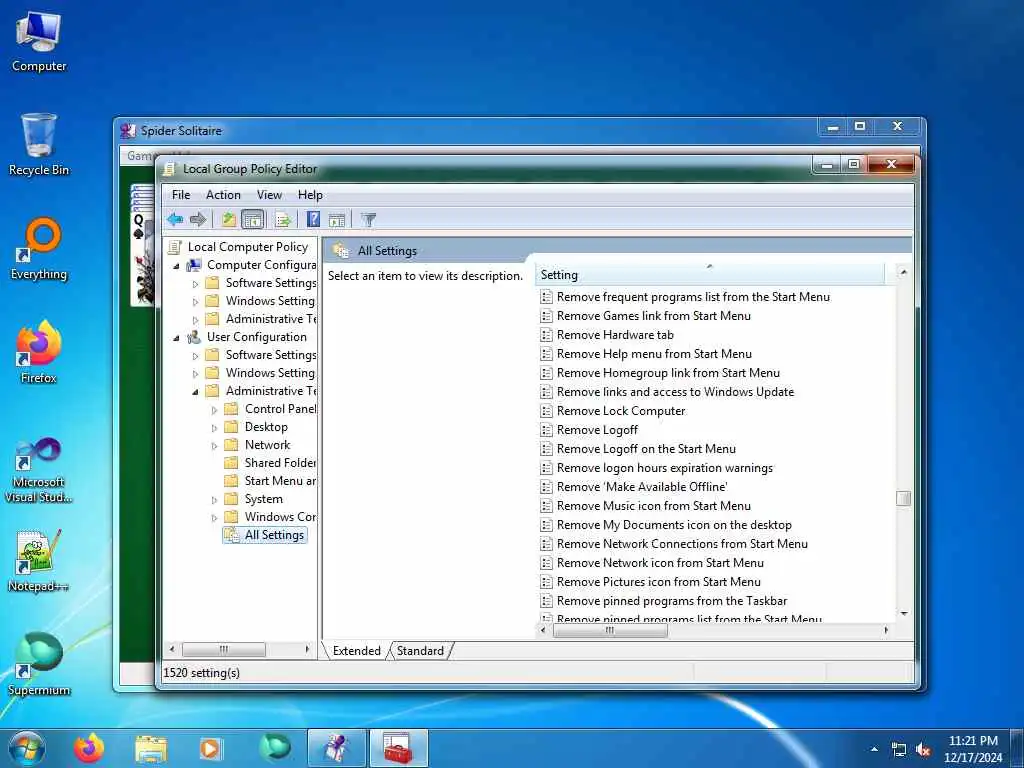Select the Everything desktop shortcut

pyautogui.click(x=39, y=249)
